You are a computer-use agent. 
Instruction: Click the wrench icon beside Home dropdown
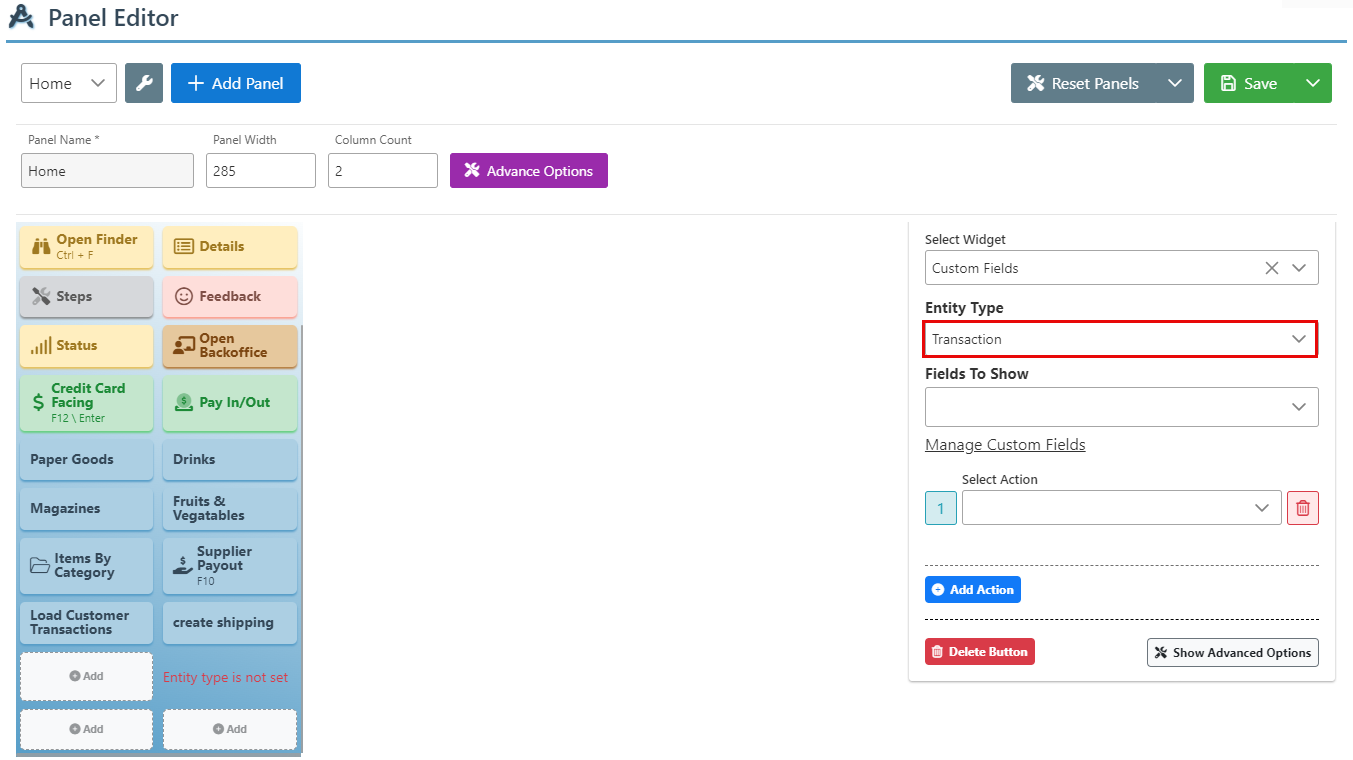pos(144,83)
